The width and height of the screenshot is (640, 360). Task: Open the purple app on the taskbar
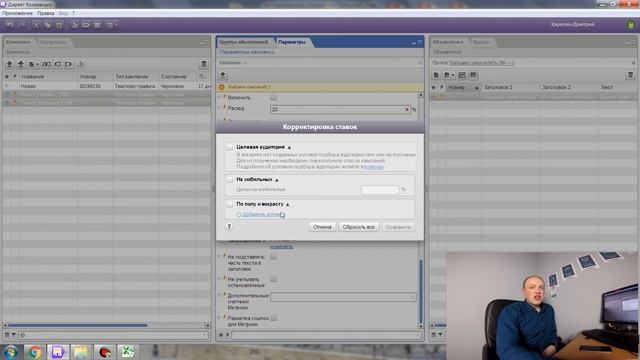tap(57, 352)
